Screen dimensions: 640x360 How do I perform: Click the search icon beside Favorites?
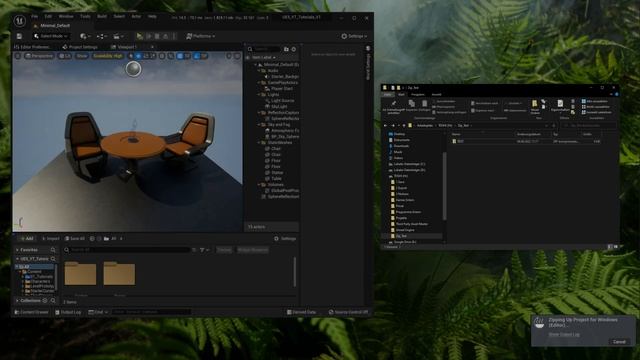coord(53,250)
